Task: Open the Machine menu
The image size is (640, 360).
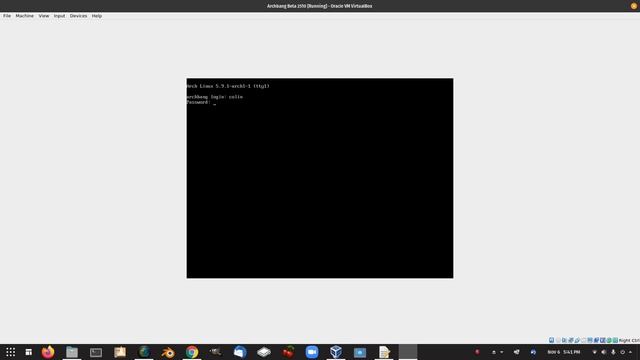Action: (24, 16)
